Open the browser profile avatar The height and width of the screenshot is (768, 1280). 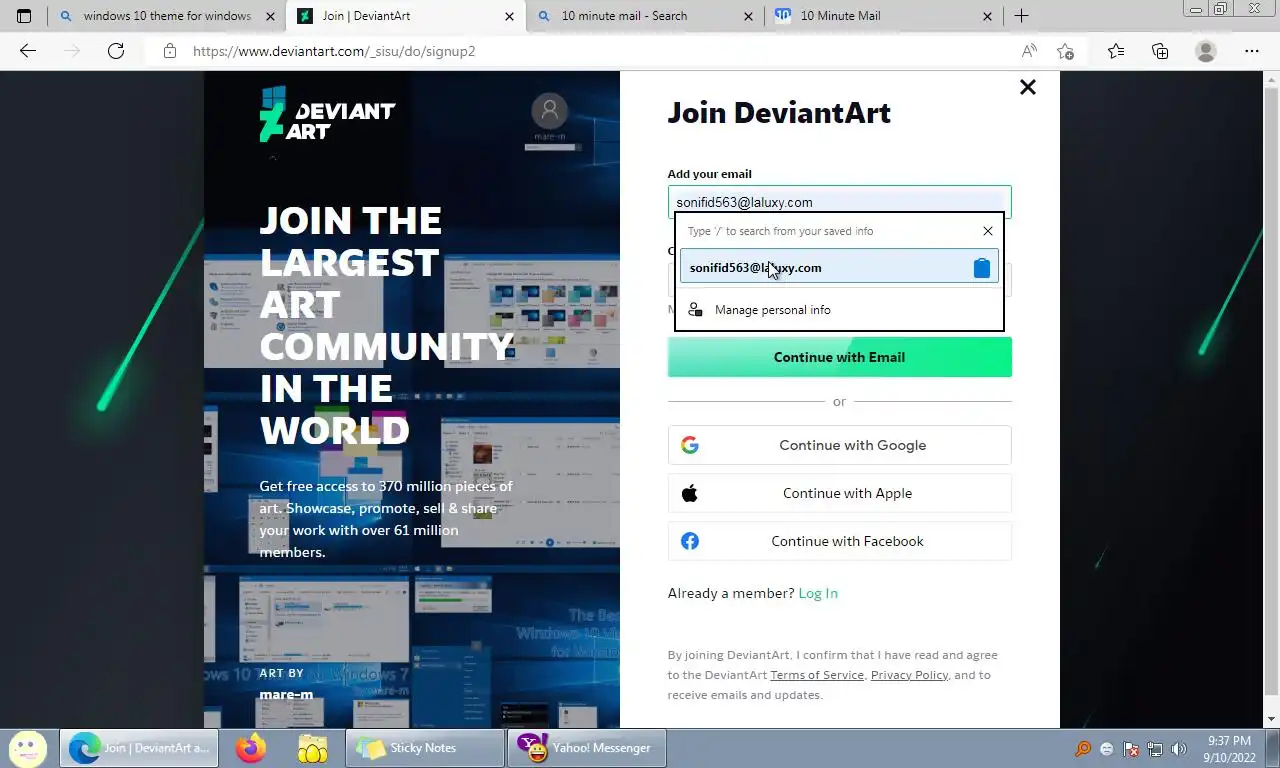point(1206,51)
